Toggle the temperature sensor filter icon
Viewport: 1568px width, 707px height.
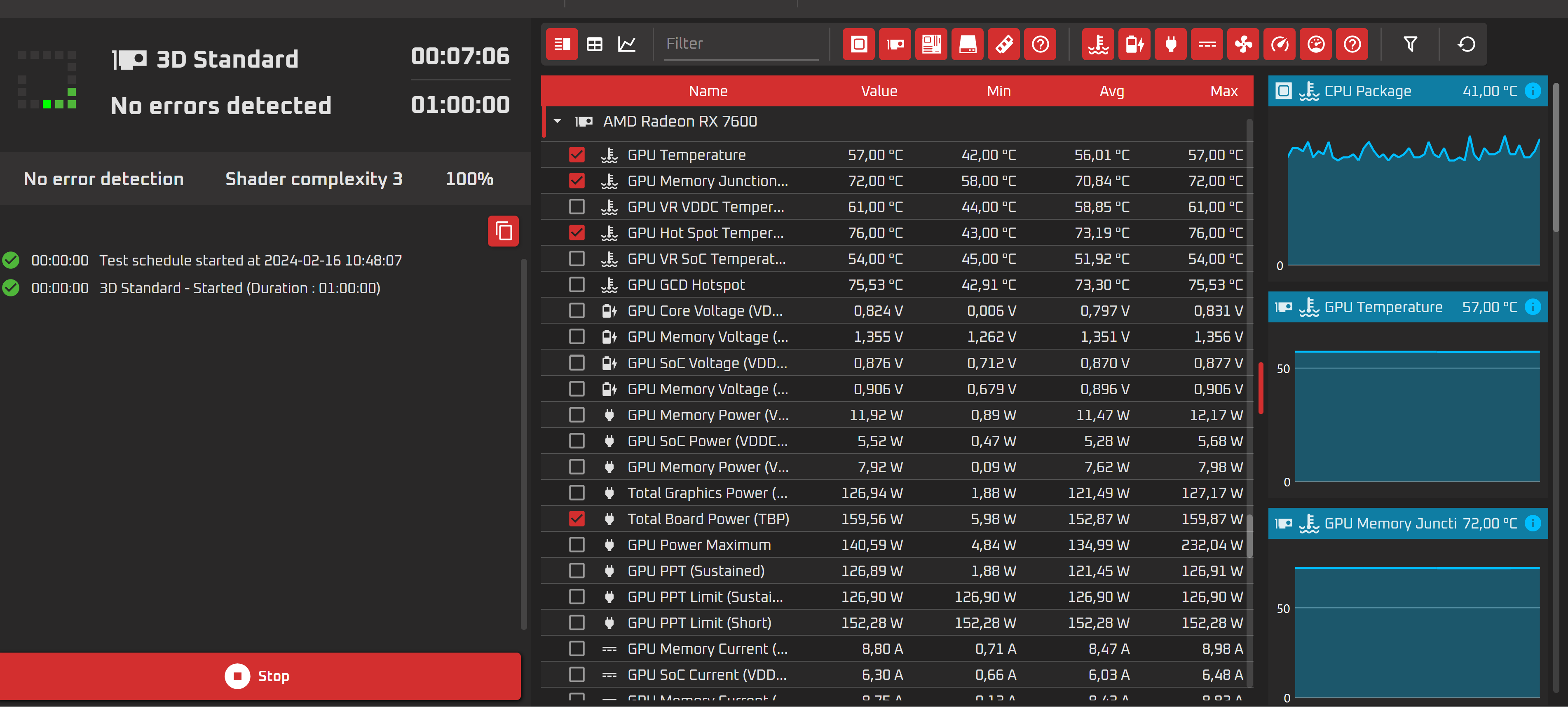pos(1098,44)
